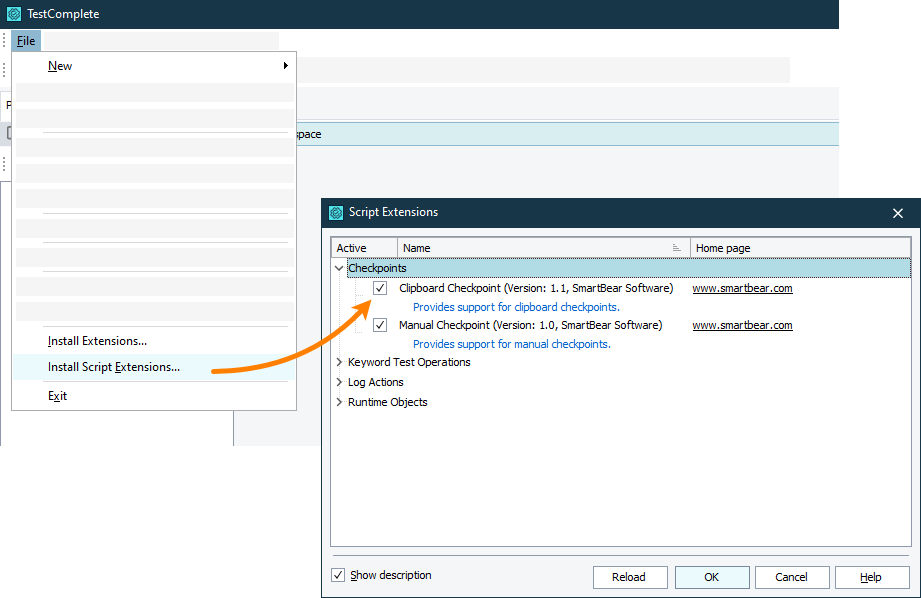Select Install Extensions from the File menu
Viewport: 921px width, 598px height.
[x=97, y=341]
